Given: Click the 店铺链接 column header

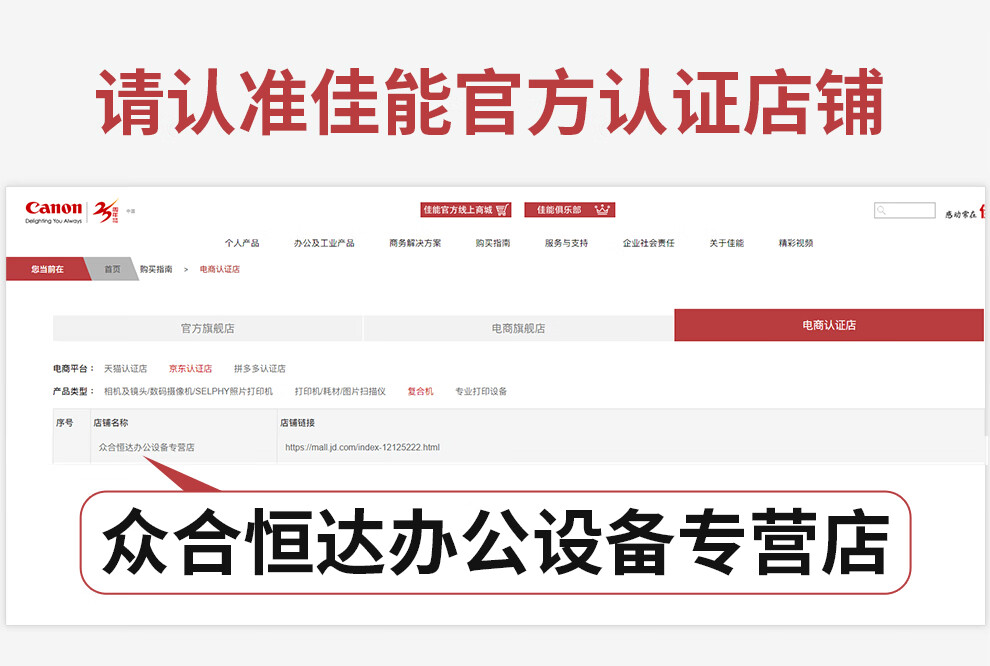Looking at the screenshot, I should (297, 422).
